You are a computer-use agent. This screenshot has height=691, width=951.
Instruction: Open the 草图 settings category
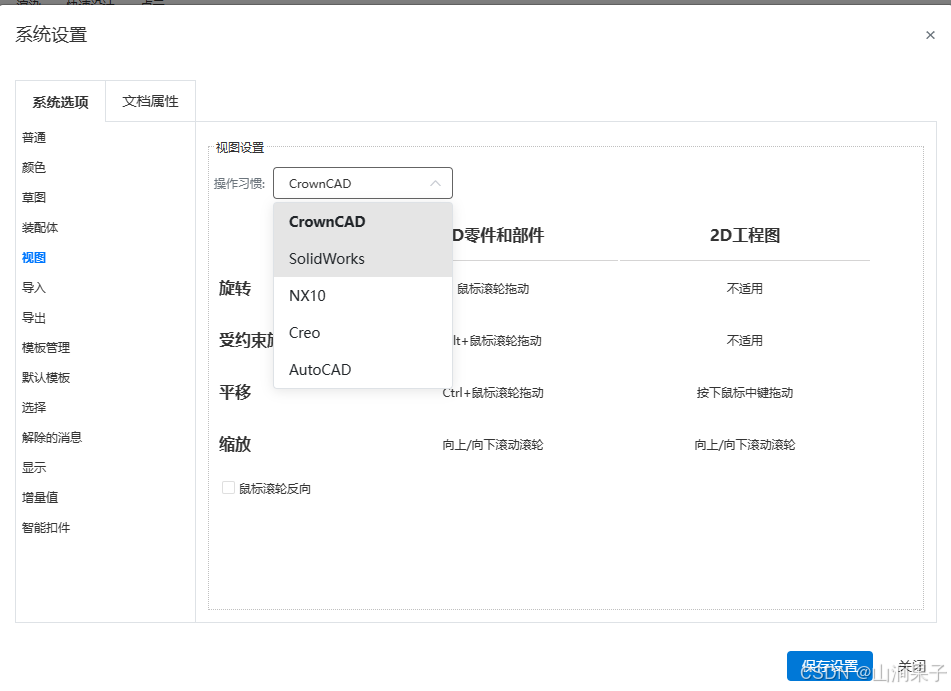(34, 198)
